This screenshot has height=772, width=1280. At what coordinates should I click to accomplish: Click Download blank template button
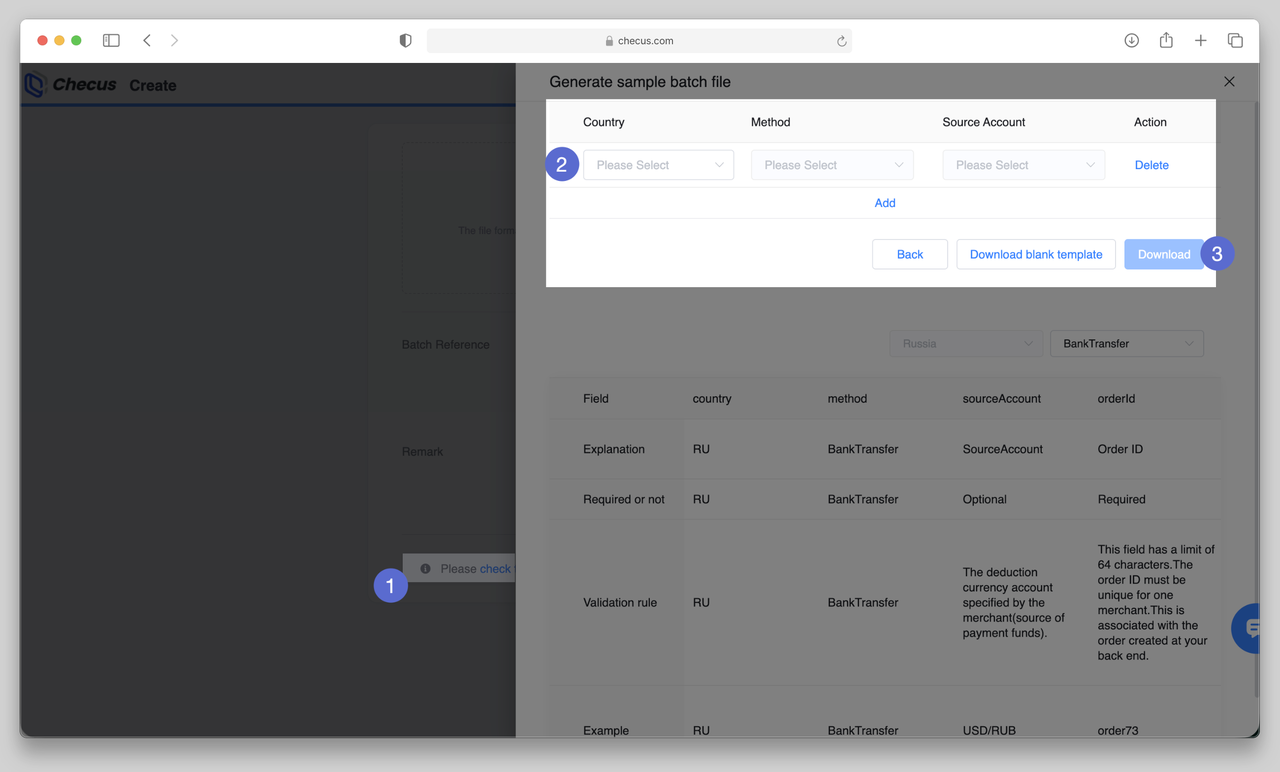(x=1035, y=254)
